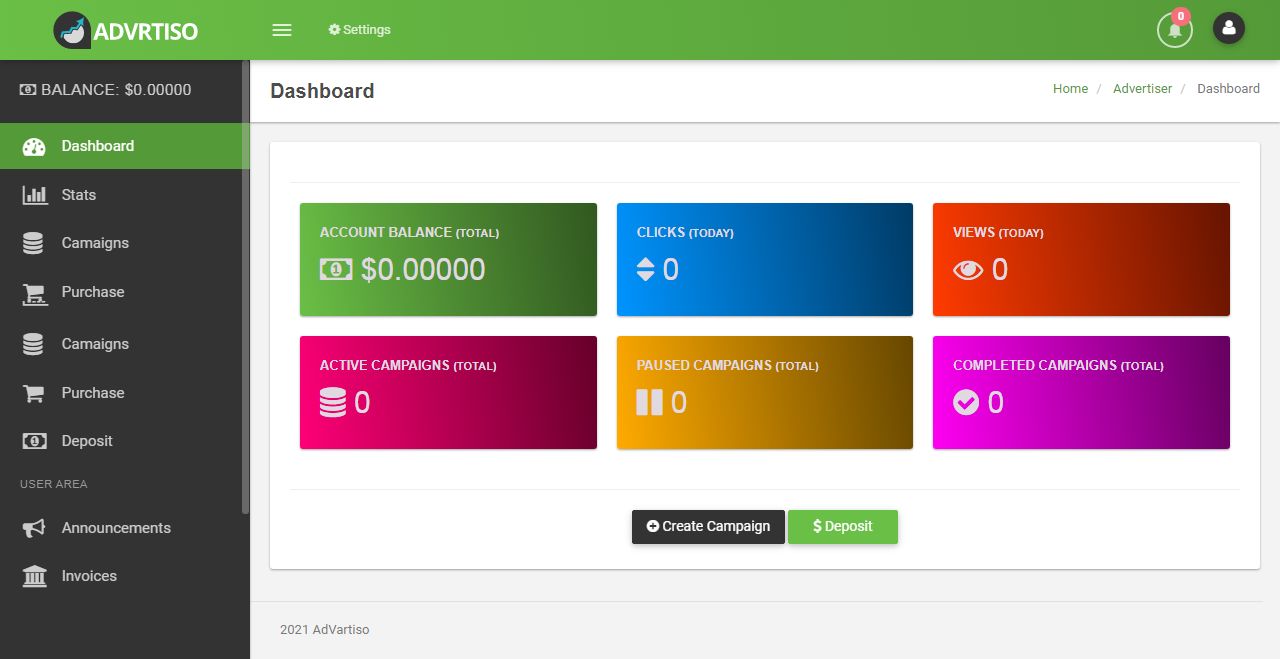The width and height of the screenshot is (1280, 659).
Task: Click Paused Campaigns (Total) title
Action: [x=727, y=365]
